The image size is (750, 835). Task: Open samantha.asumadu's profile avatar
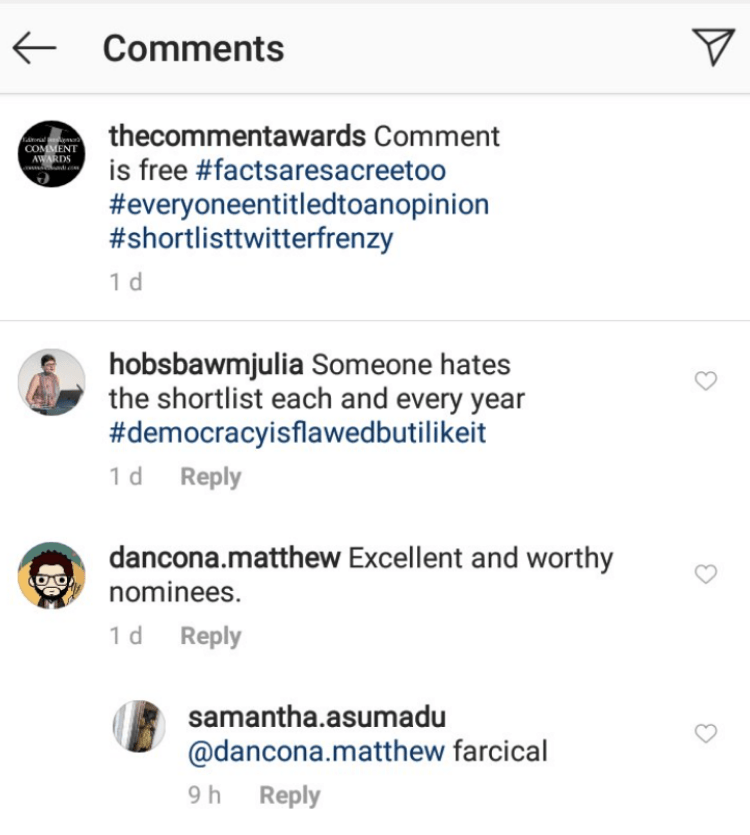click(137, 727)
